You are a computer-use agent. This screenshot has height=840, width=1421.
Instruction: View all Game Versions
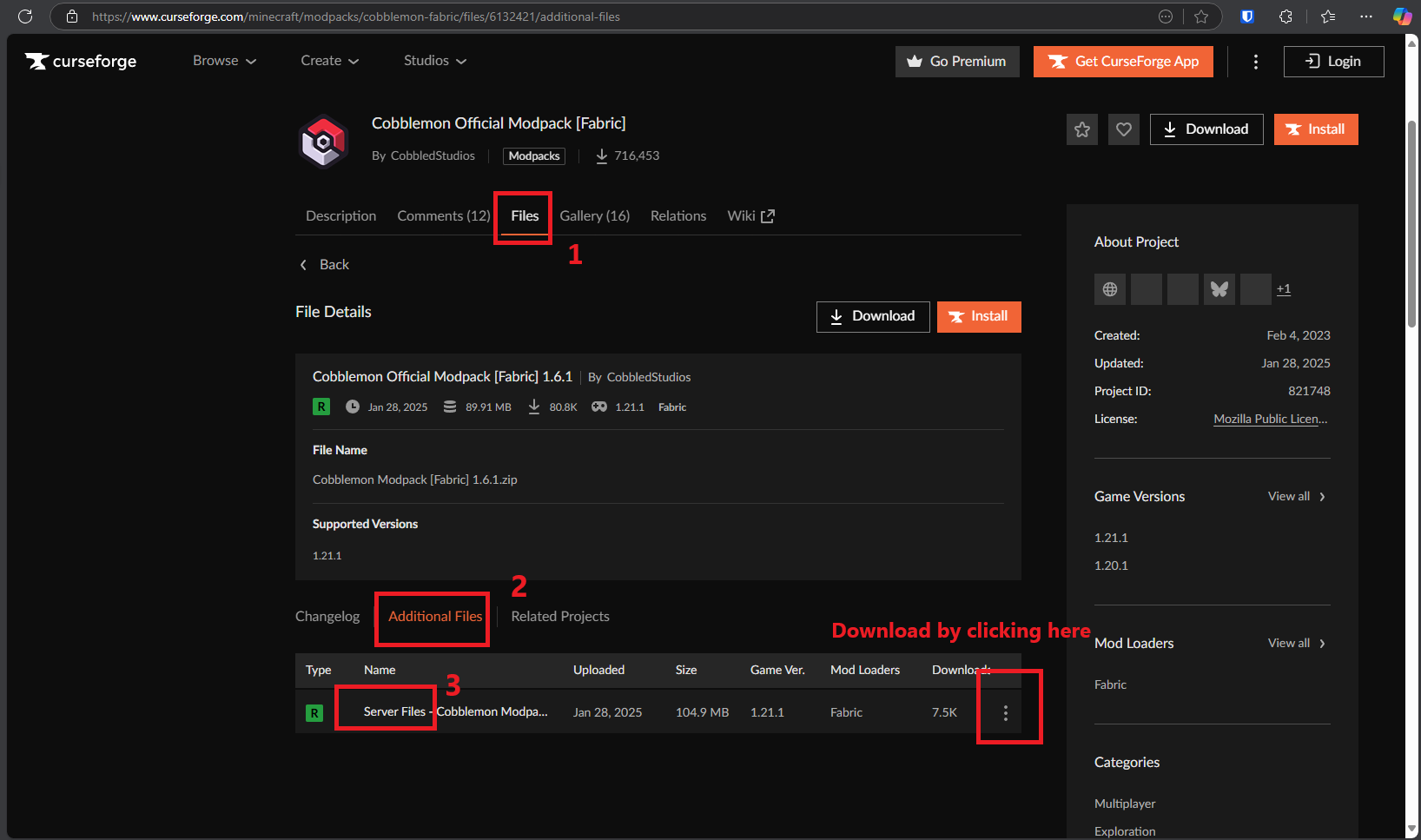(1297, 497)
